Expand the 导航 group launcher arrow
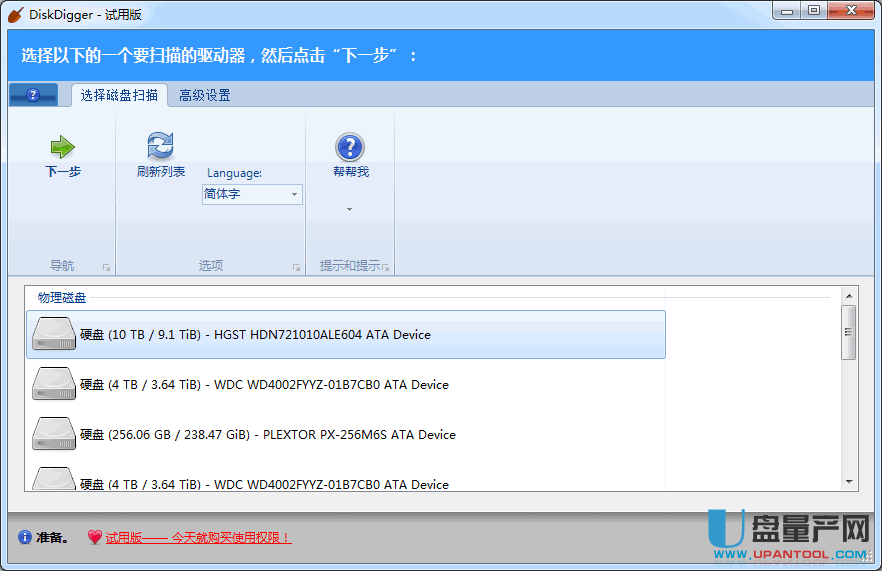 click(x=105, y=268)
